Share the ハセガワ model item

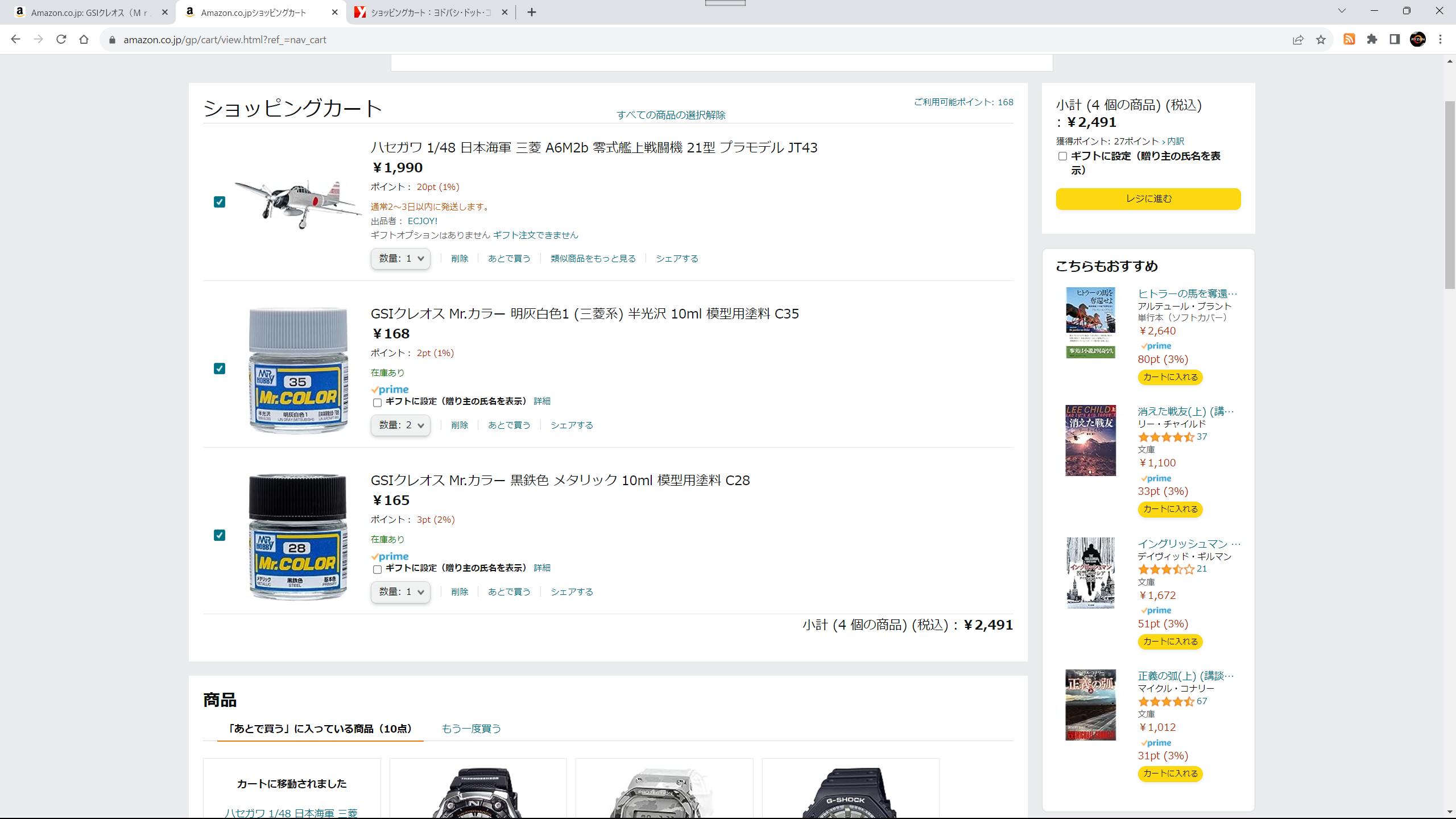tap(677, 258)
